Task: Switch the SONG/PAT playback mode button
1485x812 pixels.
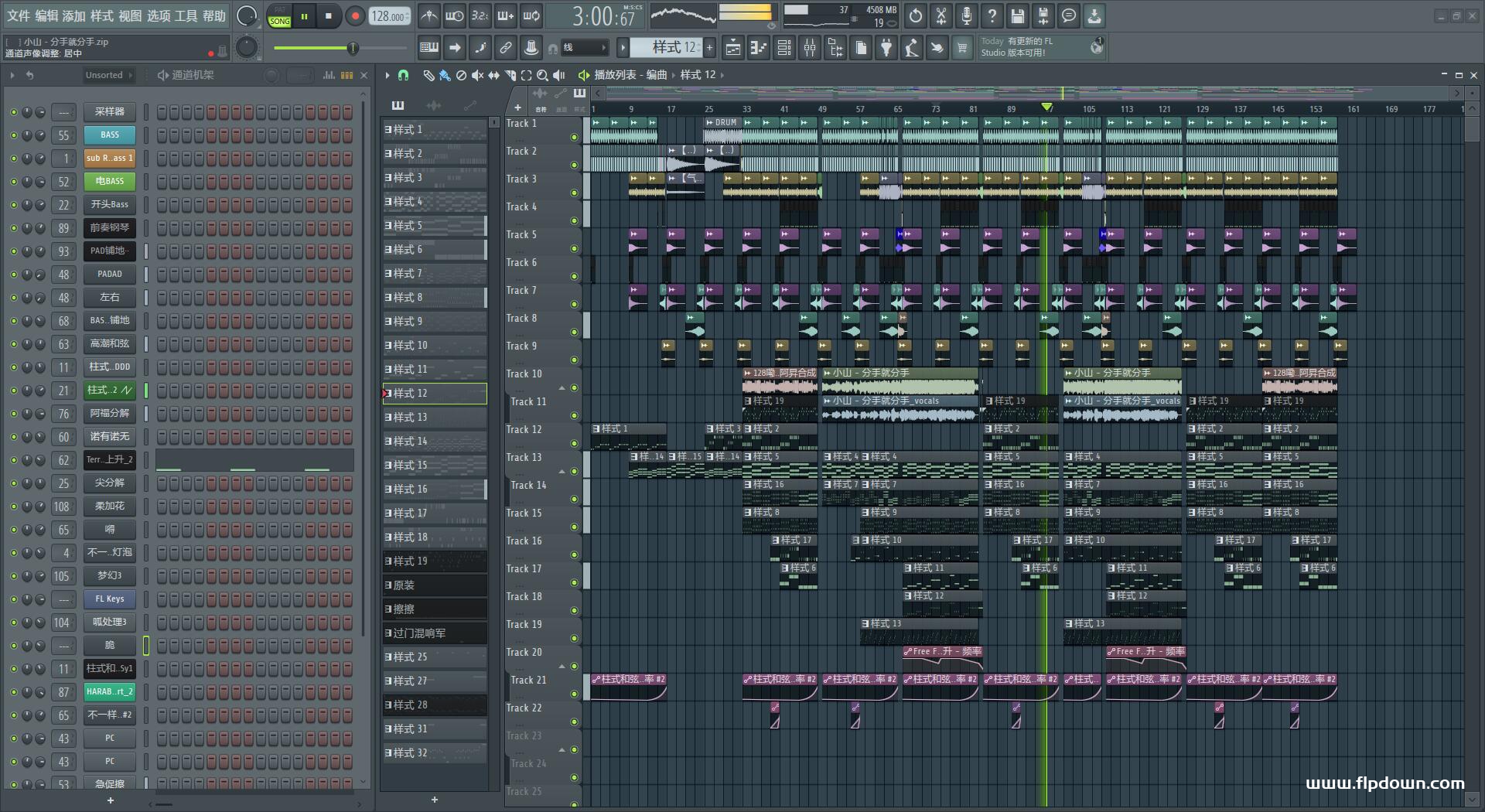Action: tap(279, 16)
